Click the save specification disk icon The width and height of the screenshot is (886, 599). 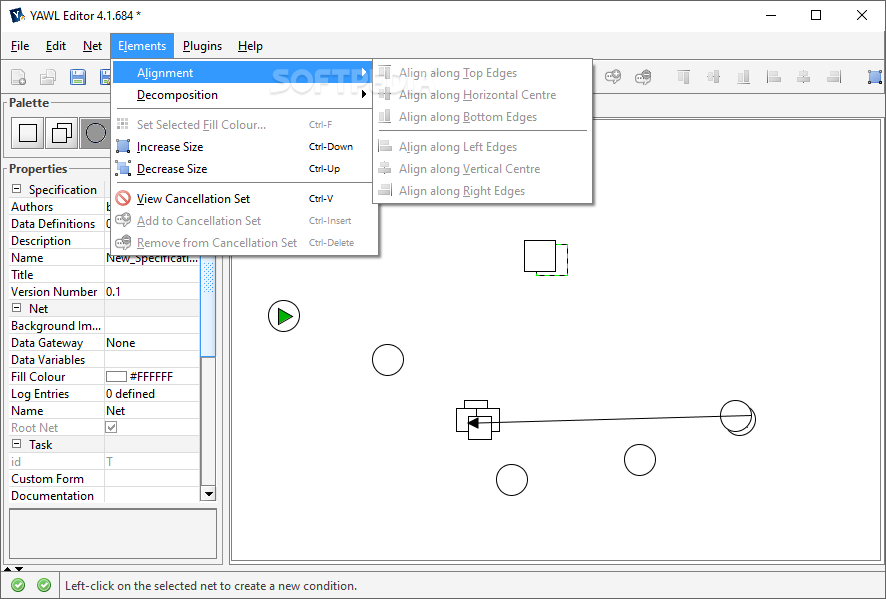click(77, 76)
